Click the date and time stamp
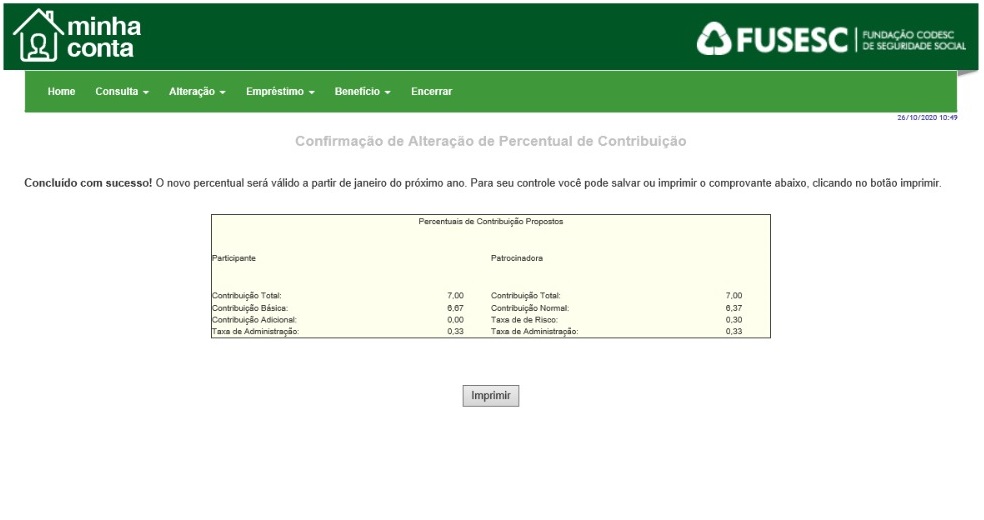The width and height of the screenshot is (984, 520). pyautogui.click(x=927, y=118)
